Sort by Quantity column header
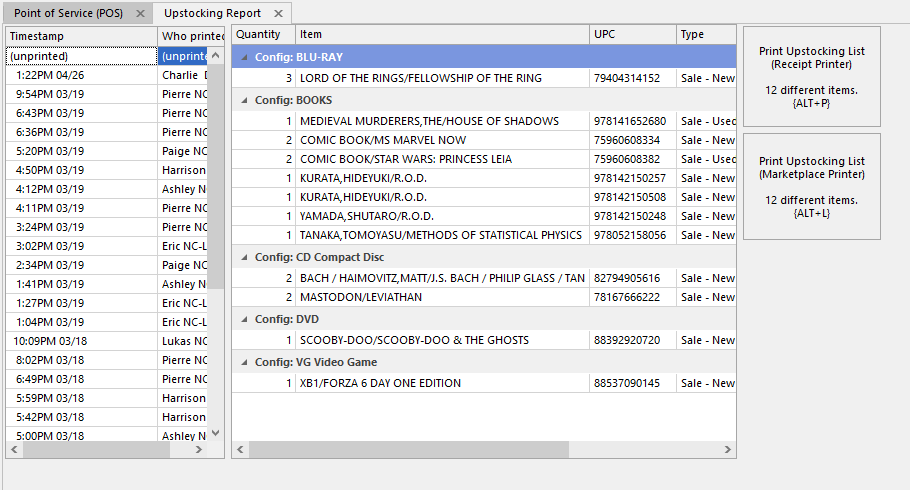910x490 pixels. coord(263,34)
